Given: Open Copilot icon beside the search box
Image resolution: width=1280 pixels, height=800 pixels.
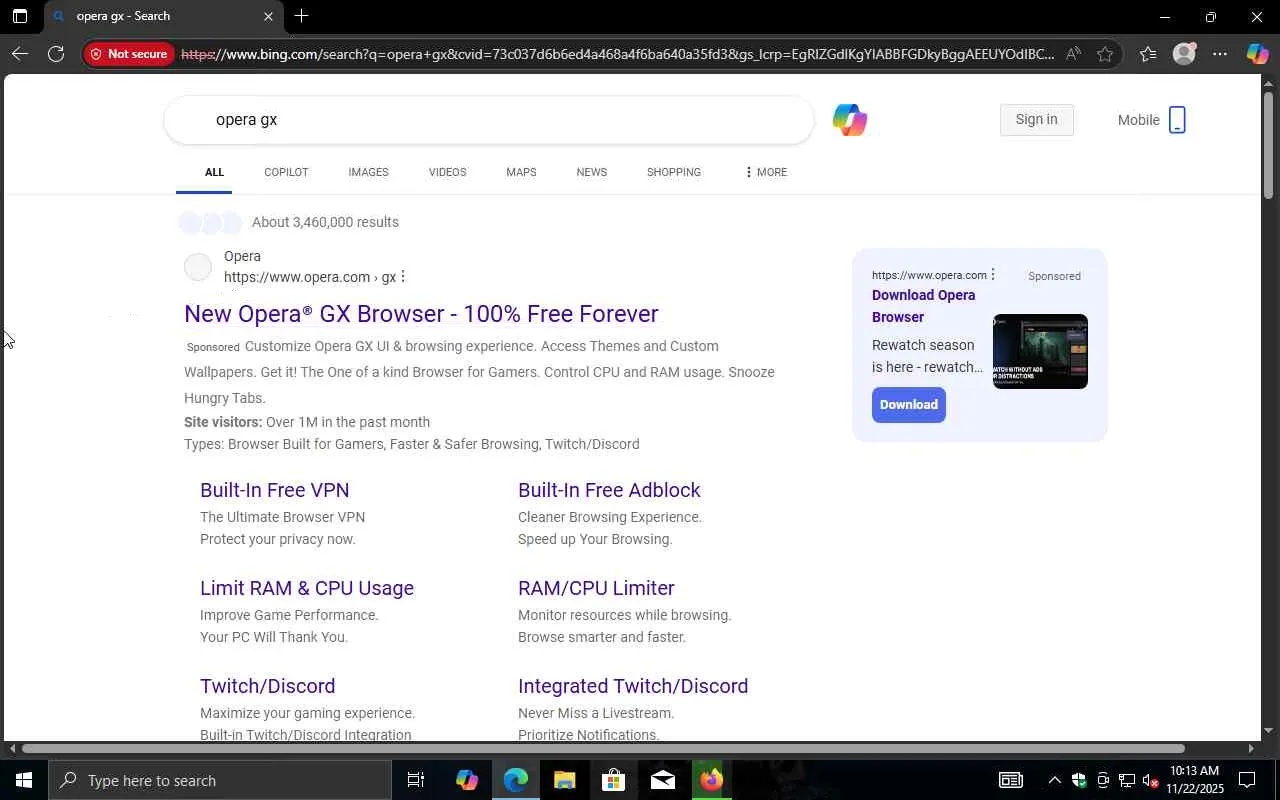Looking at the screenshot, I should [849, 120].
